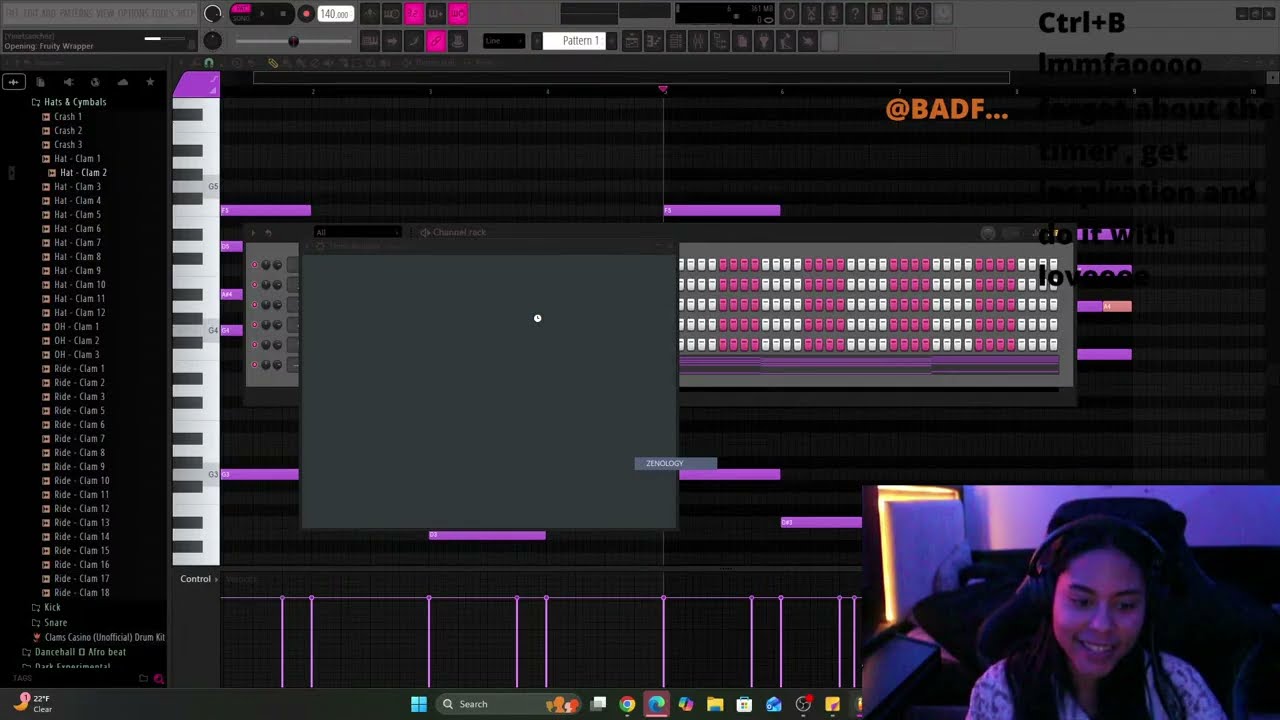Mute the second channel via its green LED

[x=254, y=285]
